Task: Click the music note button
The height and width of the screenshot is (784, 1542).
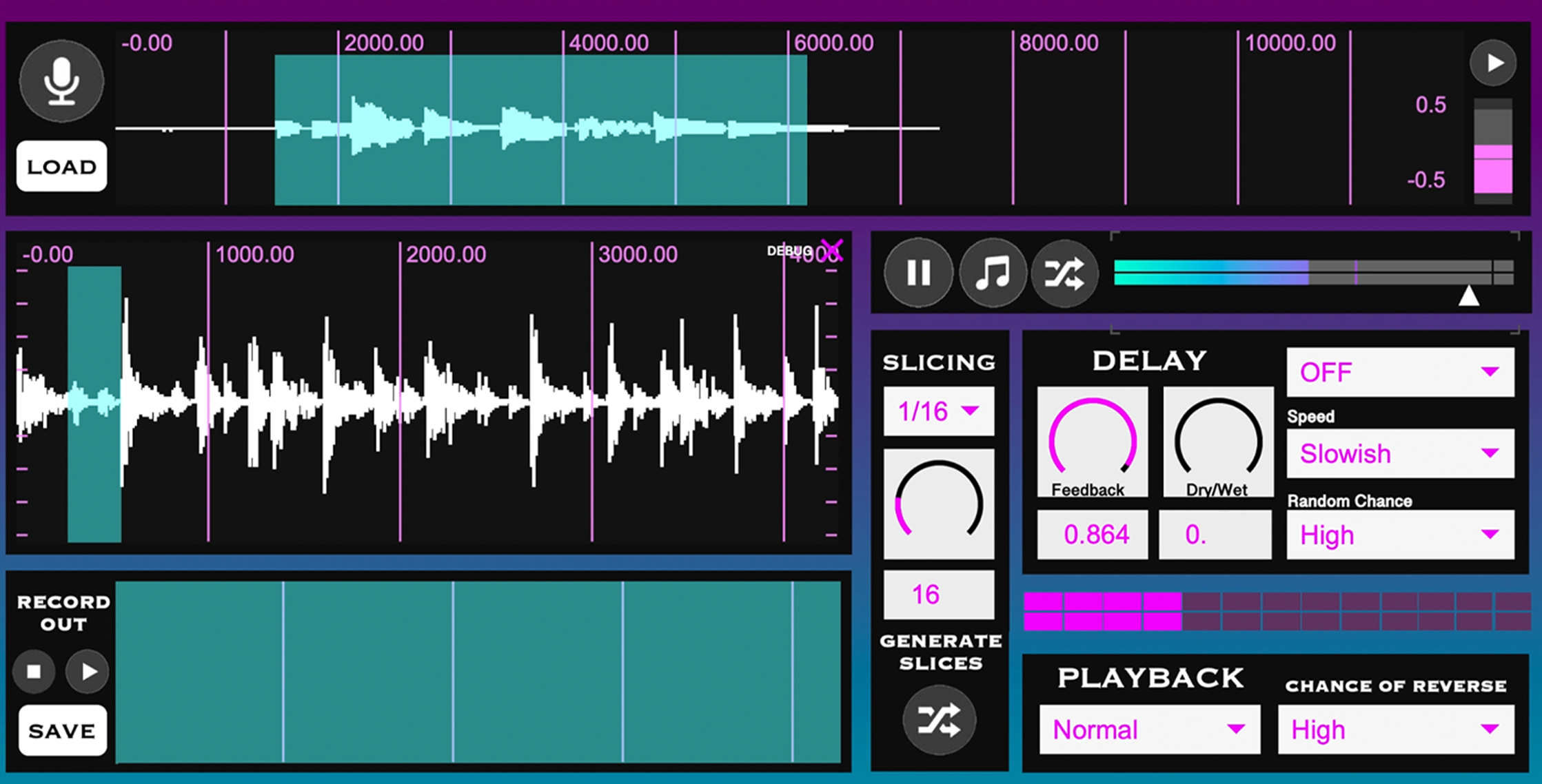Action: click(x=993, y=273)
